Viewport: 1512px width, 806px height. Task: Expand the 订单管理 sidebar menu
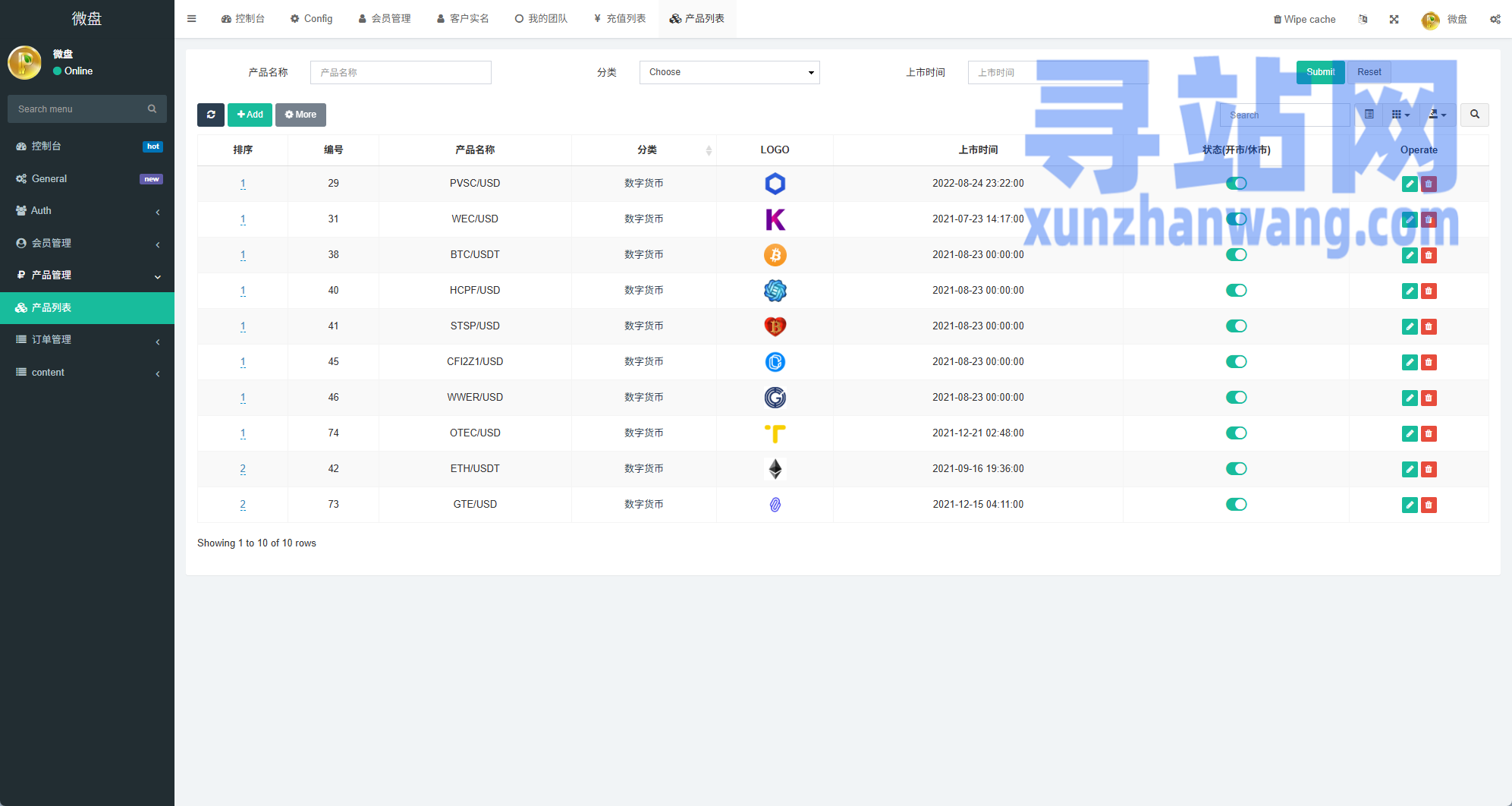87,340
